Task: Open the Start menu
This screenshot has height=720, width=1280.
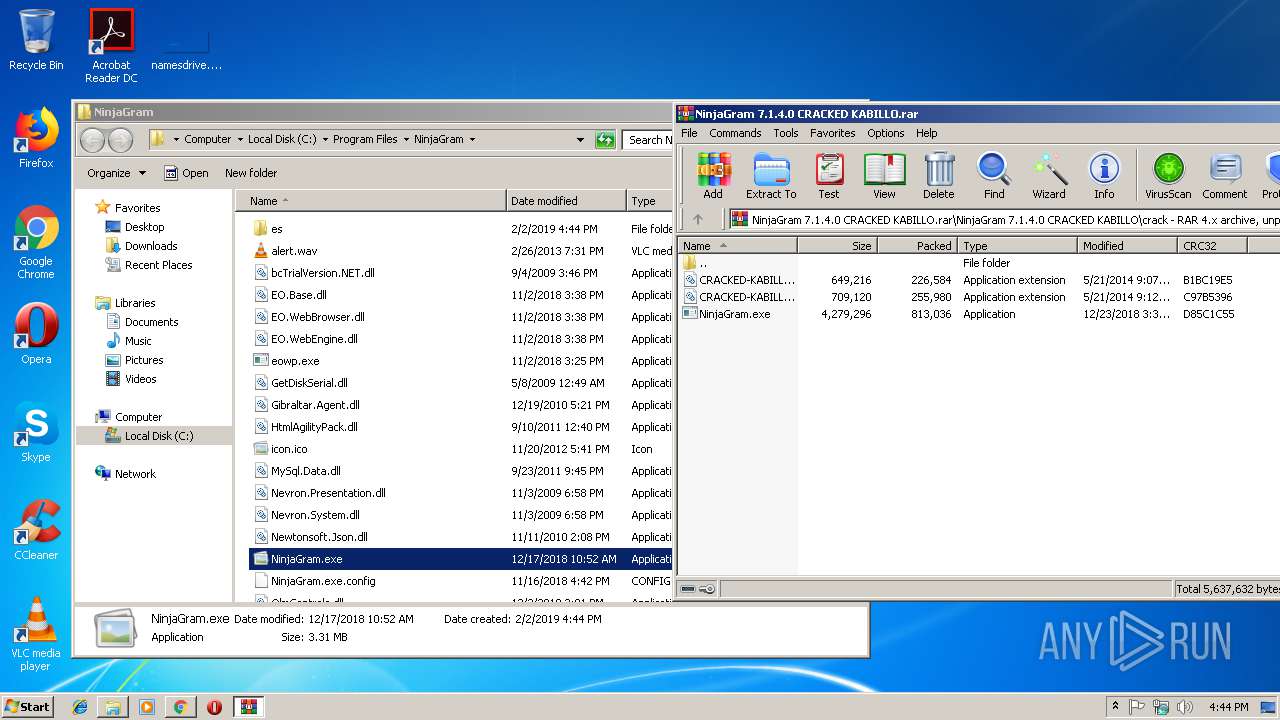Action: [28, 706]
